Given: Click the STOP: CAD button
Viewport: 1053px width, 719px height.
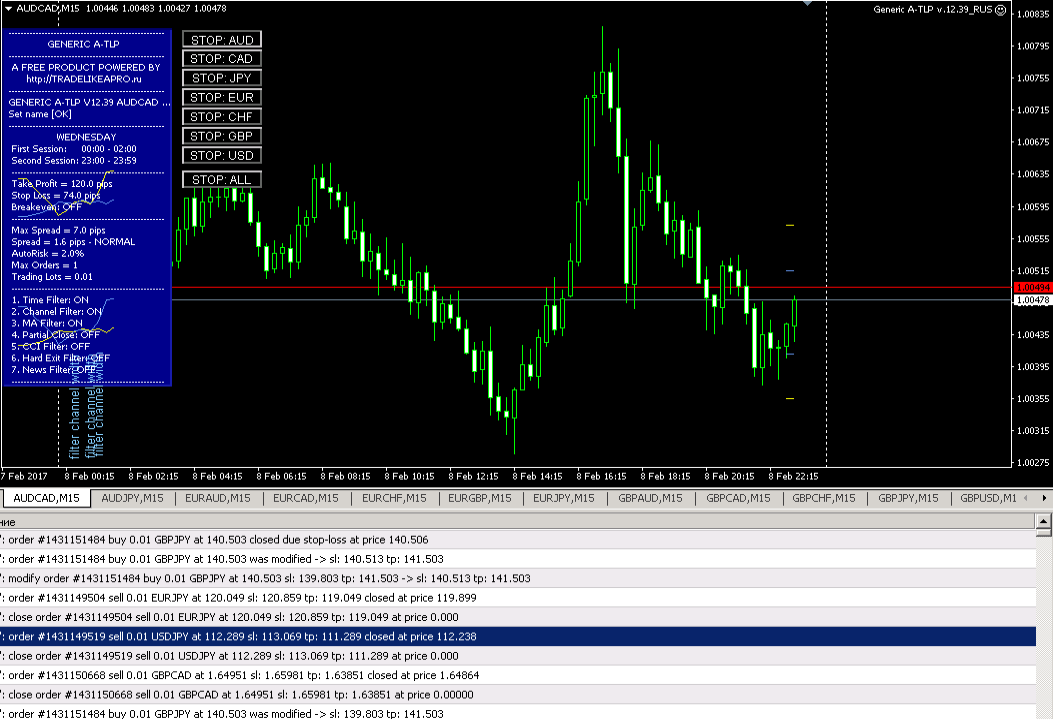Looking at the screenshot, I should click(x=222, y=58).
